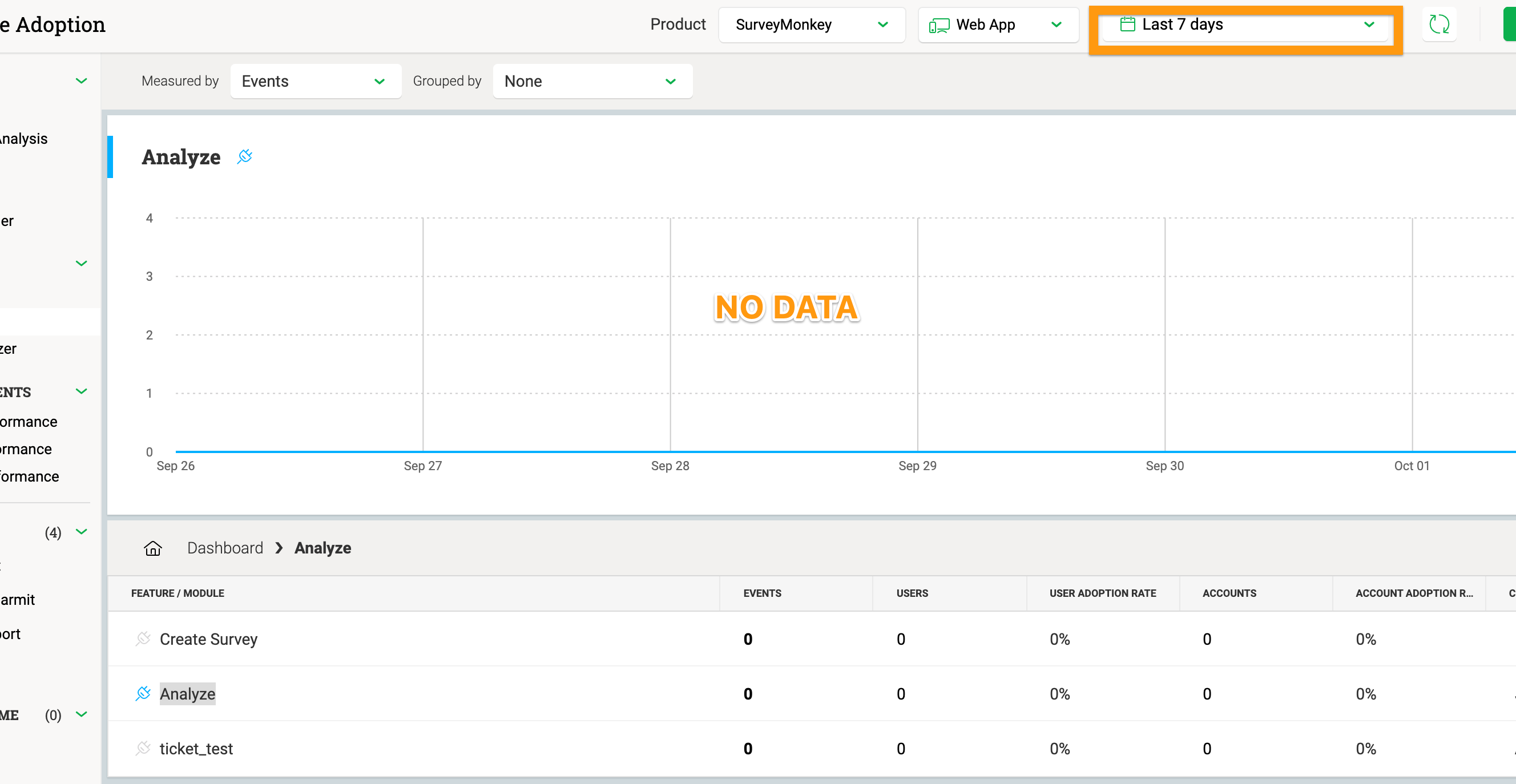Sort by ACCOUNT ADOPTION R... column
The image size is (1516, 784).
(1414, 593)
